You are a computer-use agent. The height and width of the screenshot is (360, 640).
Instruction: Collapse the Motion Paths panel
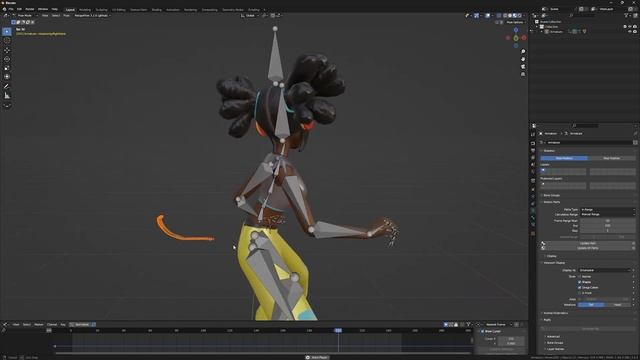pos(551,202)
